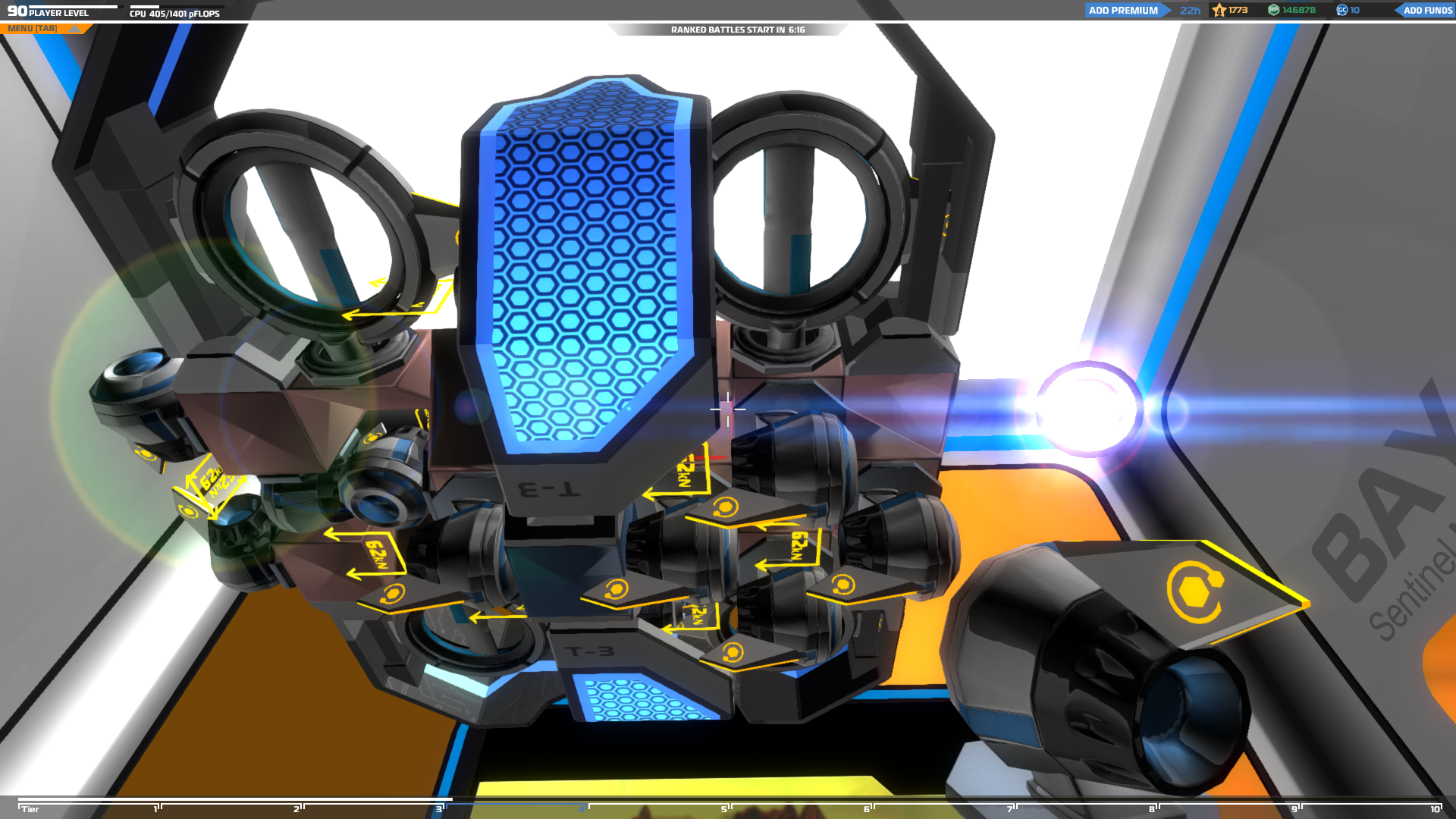The width and height of the screenshot is (1456, 819).
Task: Click the blue GC currency icon
Action: (1342, 11)
